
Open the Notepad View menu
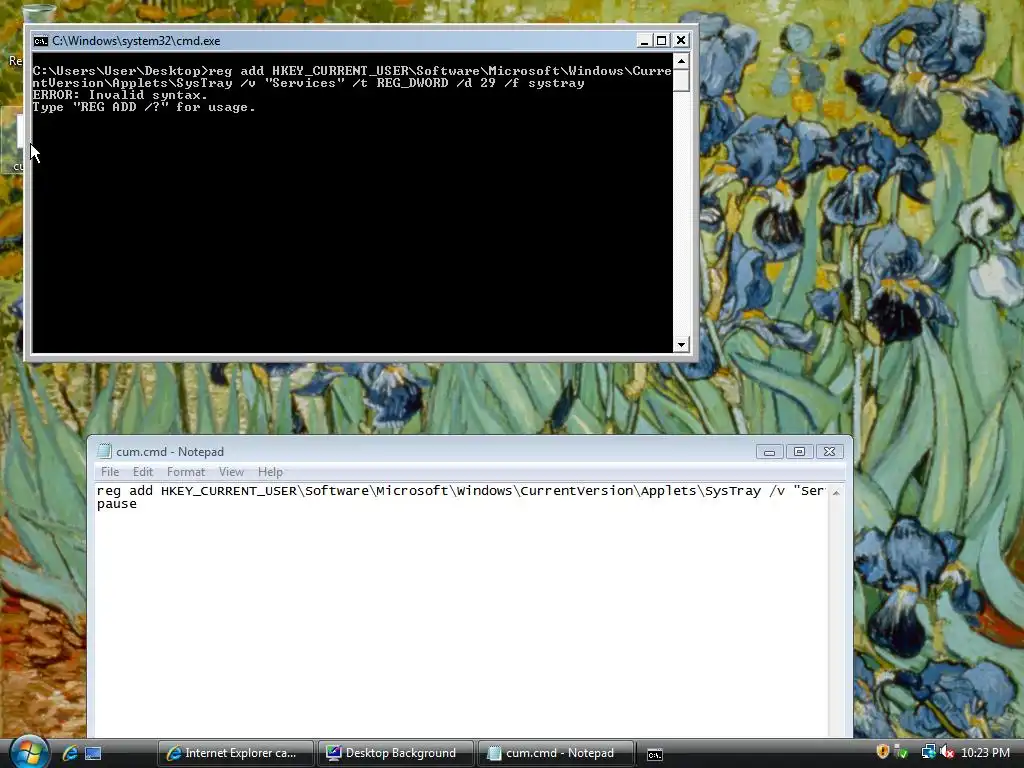click(231, 472)
